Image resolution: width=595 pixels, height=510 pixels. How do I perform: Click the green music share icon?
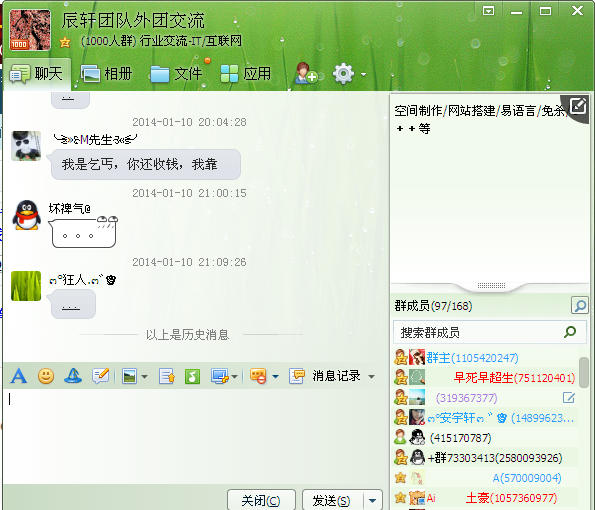pos(192,376)
